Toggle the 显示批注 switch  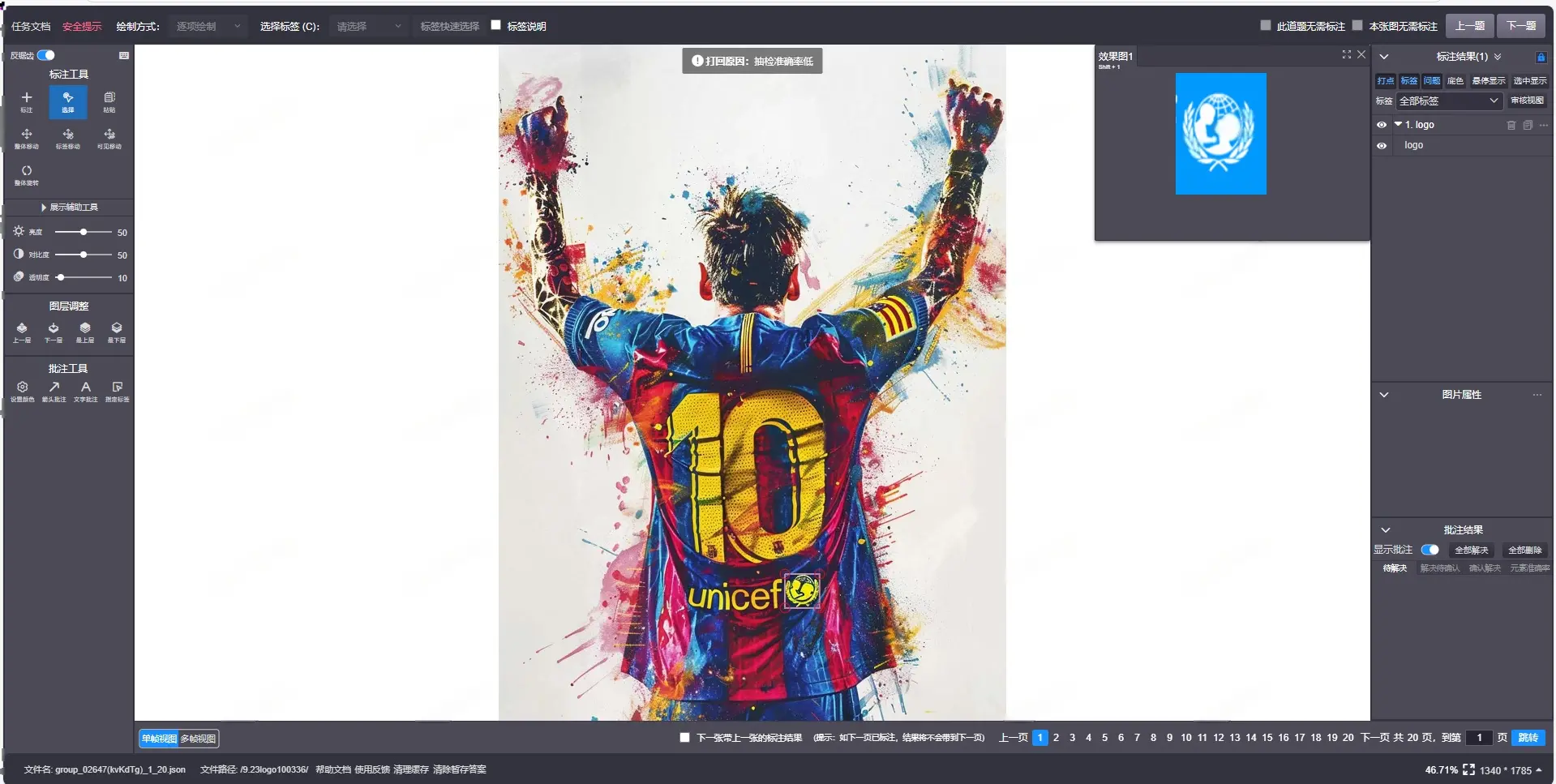1430,550
